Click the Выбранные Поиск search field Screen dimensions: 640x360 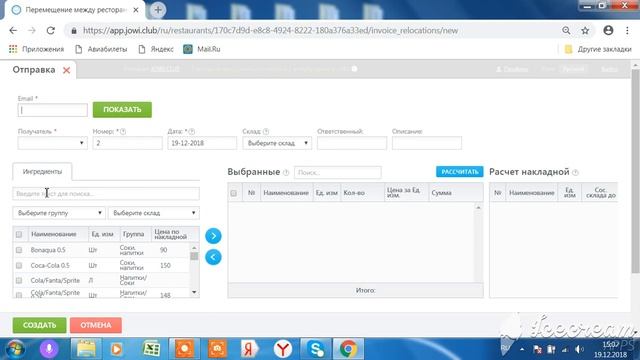(338, 173)
